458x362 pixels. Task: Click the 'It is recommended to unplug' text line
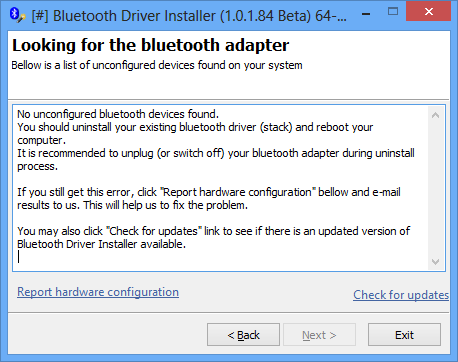tap(216, 153)
